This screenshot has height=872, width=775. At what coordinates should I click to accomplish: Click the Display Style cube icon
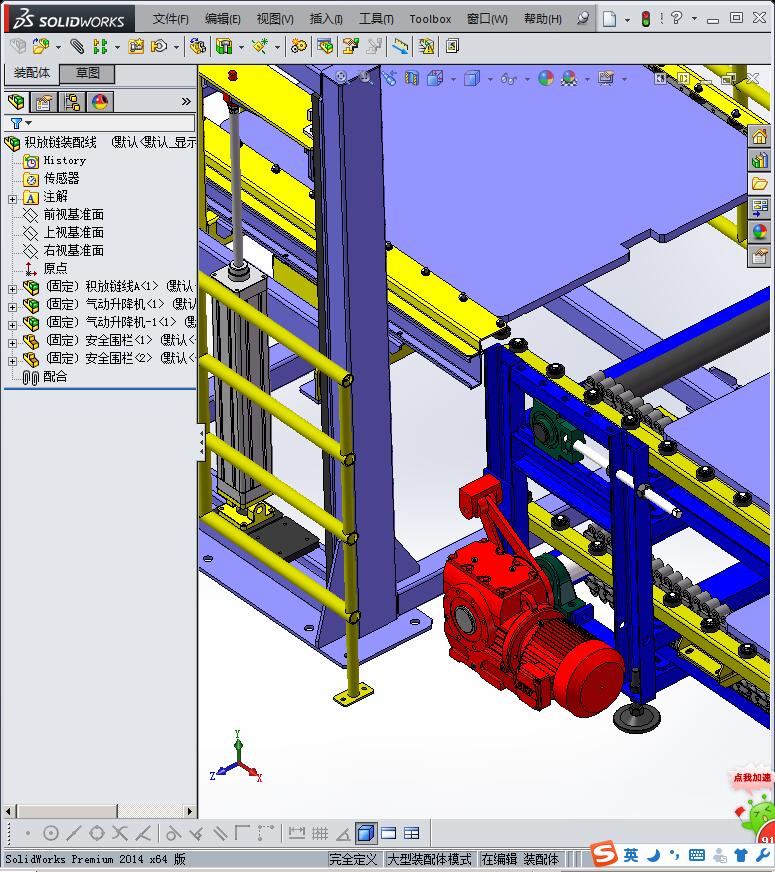click(x=471, y=78)
